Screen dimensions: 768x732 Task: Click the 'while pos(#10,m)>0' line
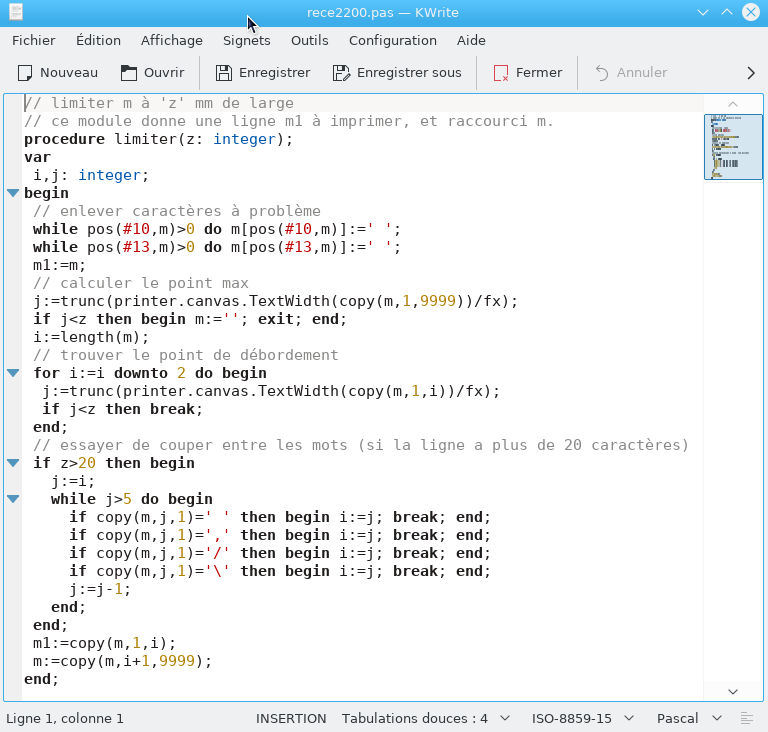tap(217, 229)
